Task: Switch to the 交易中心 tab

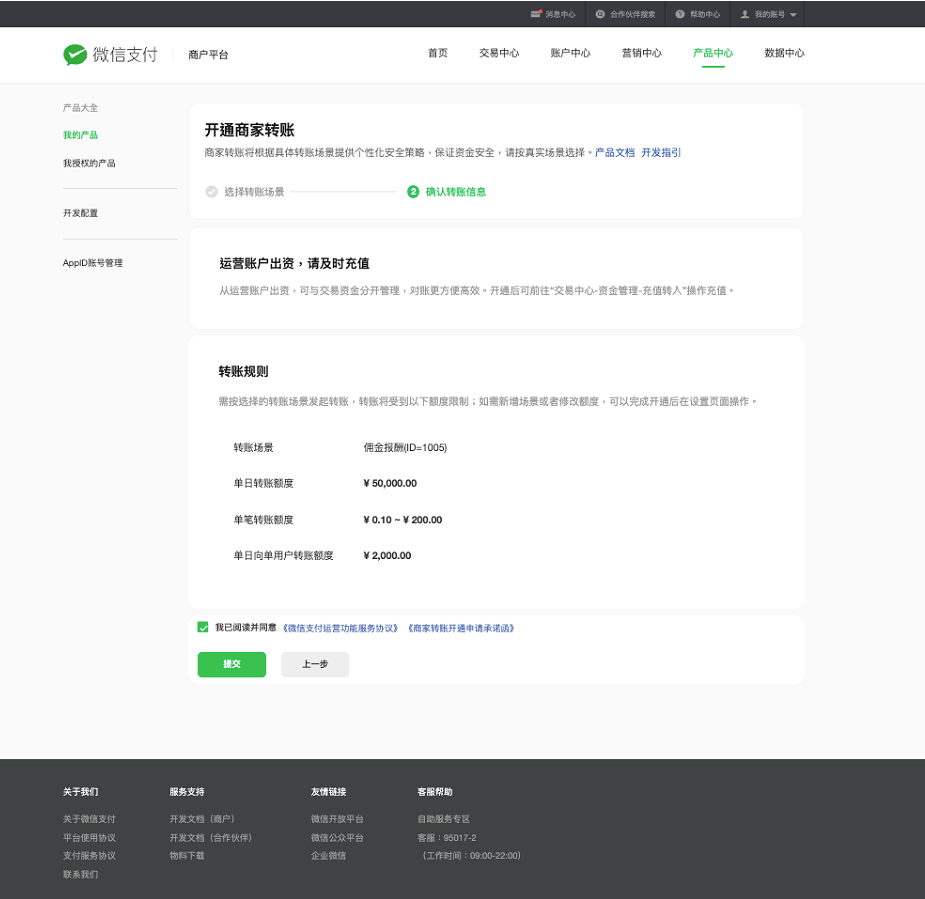Action: [x=499, y=54]
